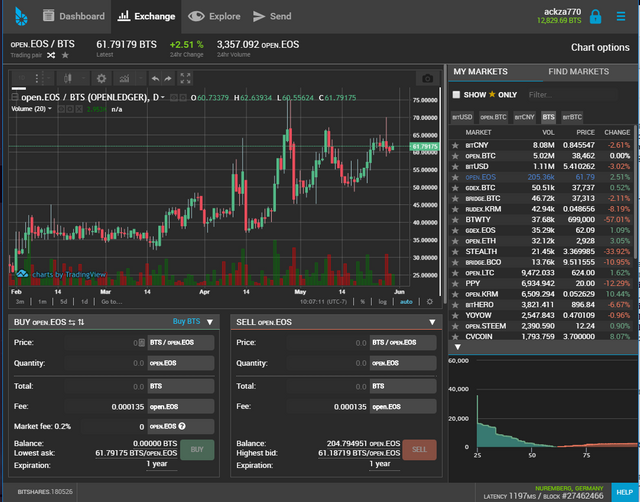Open Explore tab
Viewport: 640px width, 502px height.
214,16
